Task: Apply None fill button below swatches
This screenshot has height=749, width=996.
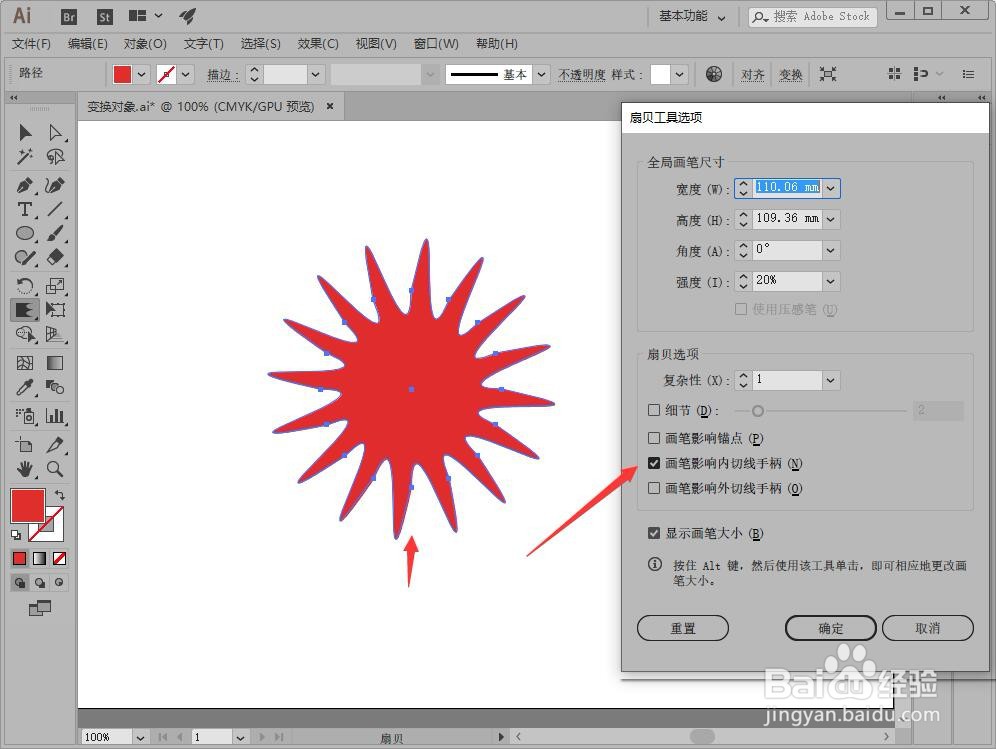Action: click(59, 558)
